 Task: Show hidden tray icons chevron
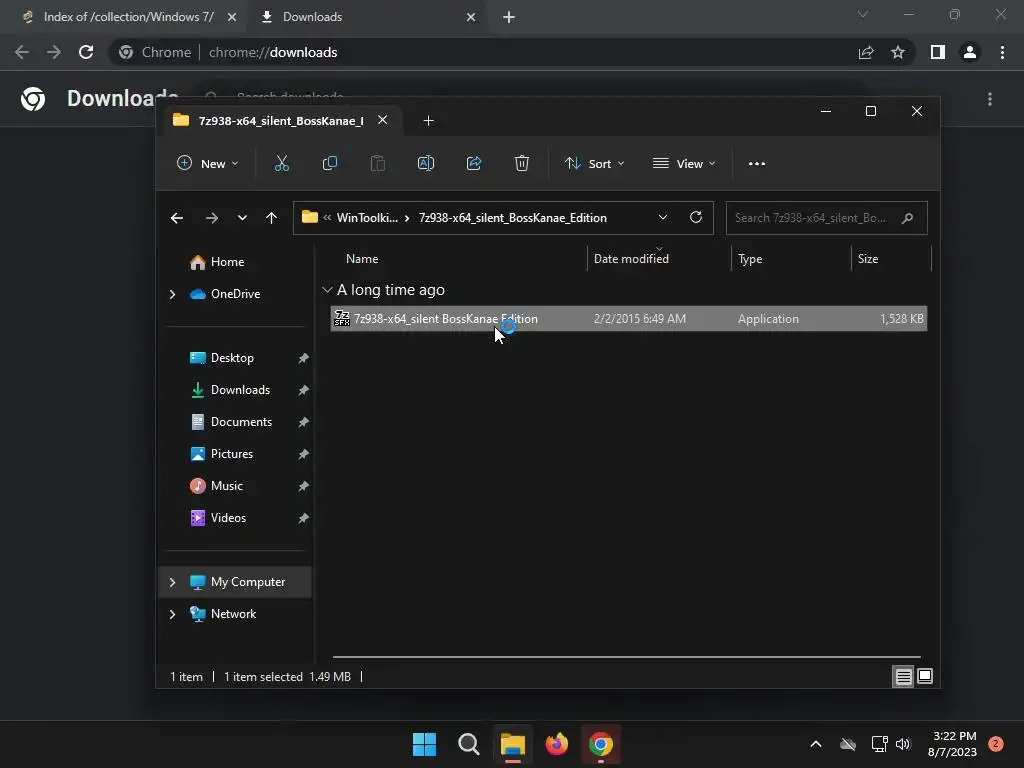pos(816,744)
